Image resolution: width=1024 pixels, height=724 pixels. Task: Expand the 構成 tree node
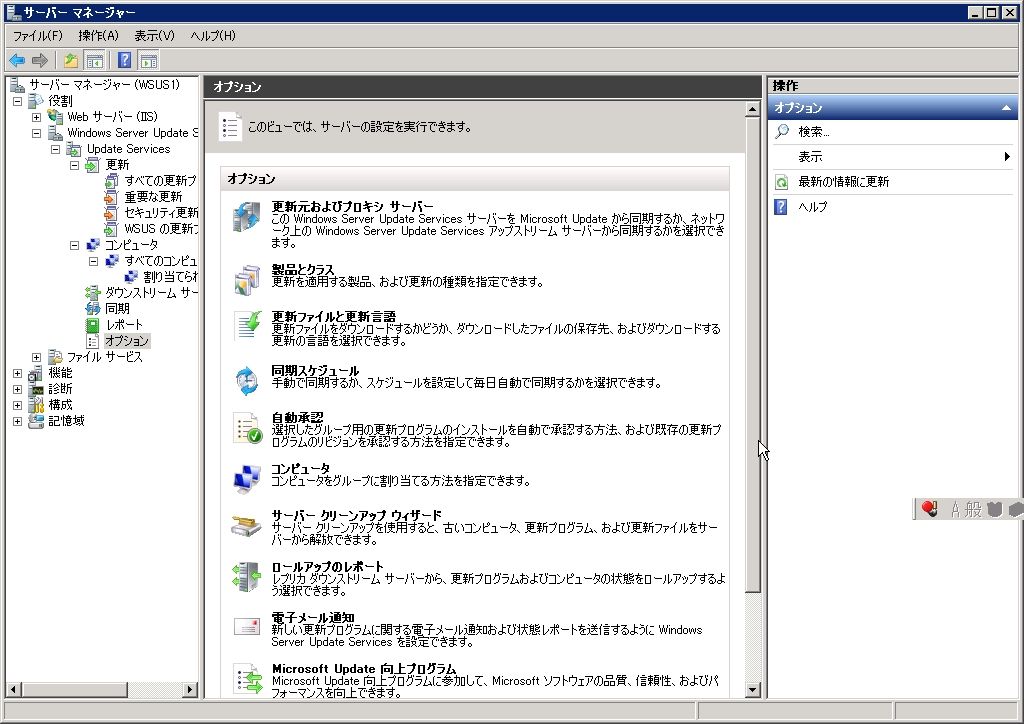tap(18, 405)
